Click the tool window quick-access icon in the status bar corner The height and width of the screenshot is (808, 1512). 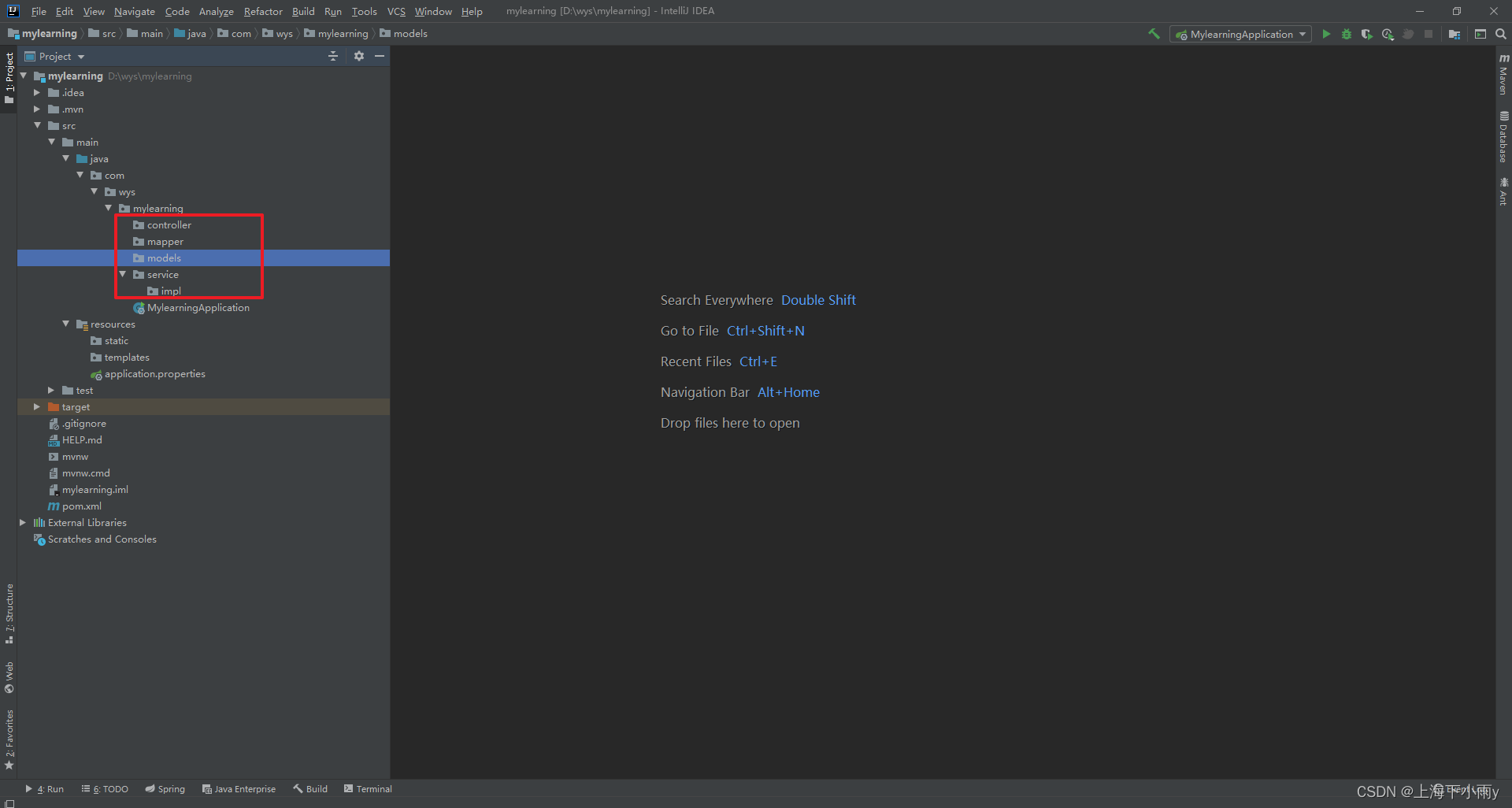[x=9, y=802]
